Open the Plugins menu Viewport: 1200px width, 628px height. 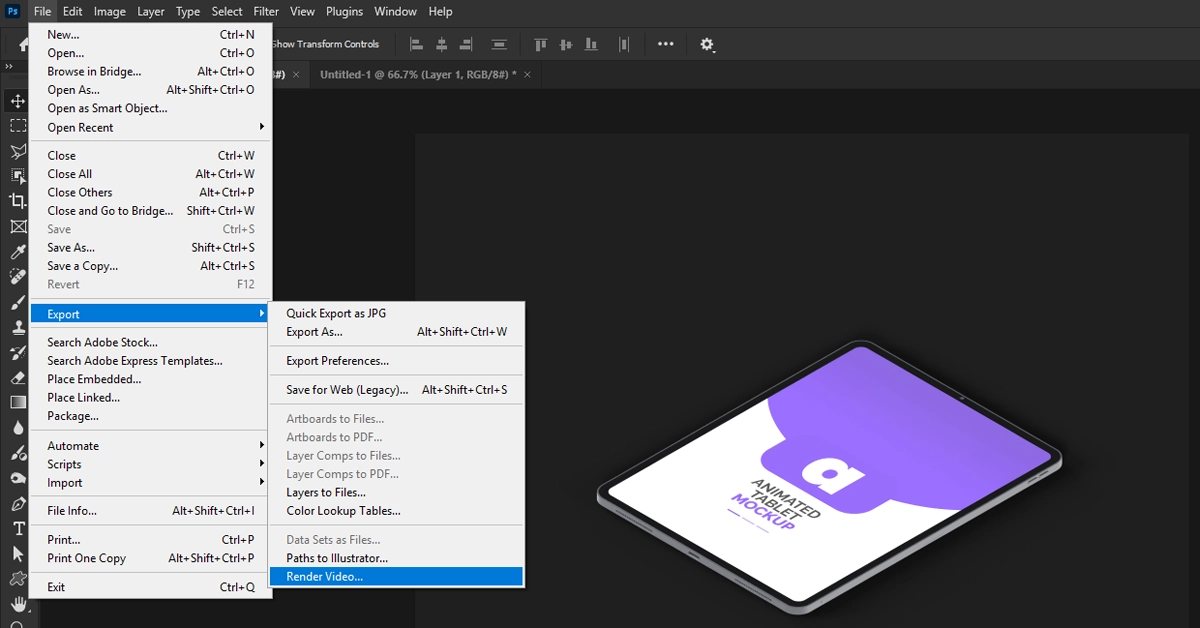(x=345, y=12)
